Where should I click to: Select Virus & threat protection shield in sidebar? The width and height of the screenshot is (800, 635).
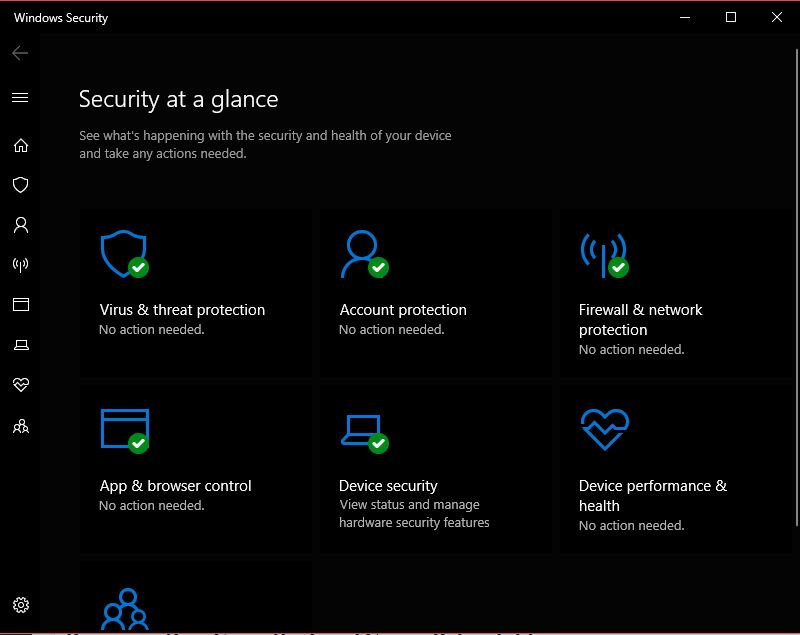20,185
